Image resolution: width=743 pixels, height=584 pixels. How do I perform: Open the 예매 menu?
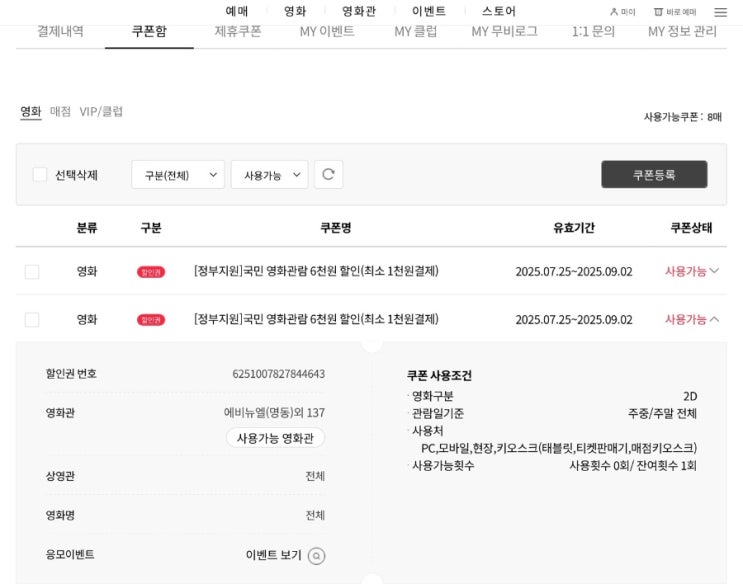click(x=237, y=11)
